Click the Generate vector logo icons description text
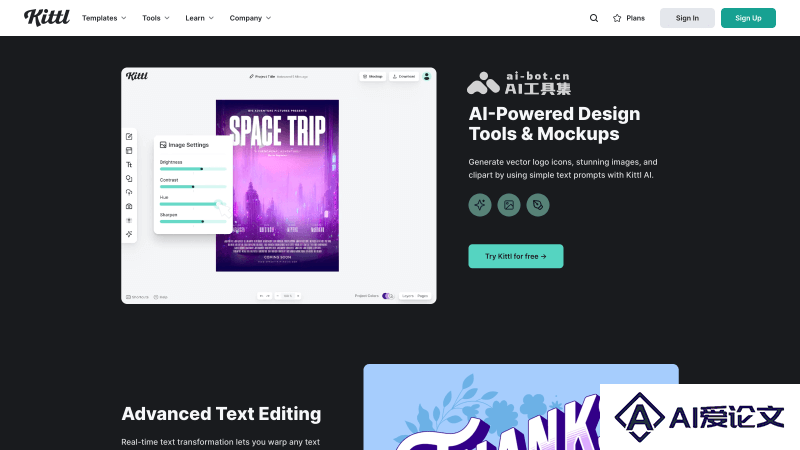800x450 pixels. pos(563,168)
